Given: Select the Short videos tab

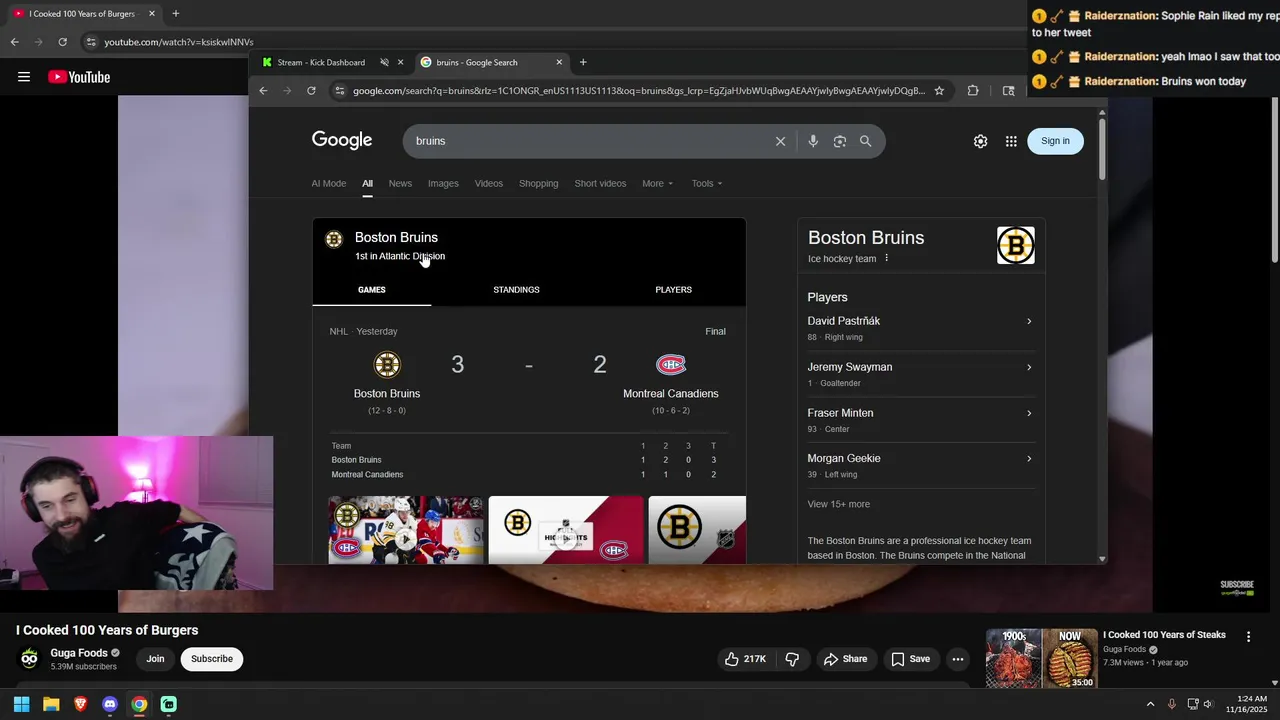Looking at the screenshot, I should (x=600, y=183).
